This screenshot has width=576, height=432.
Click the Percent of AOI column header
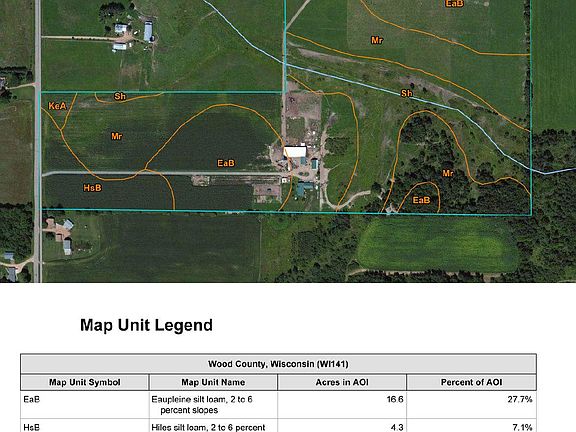(x=471, y=382)
